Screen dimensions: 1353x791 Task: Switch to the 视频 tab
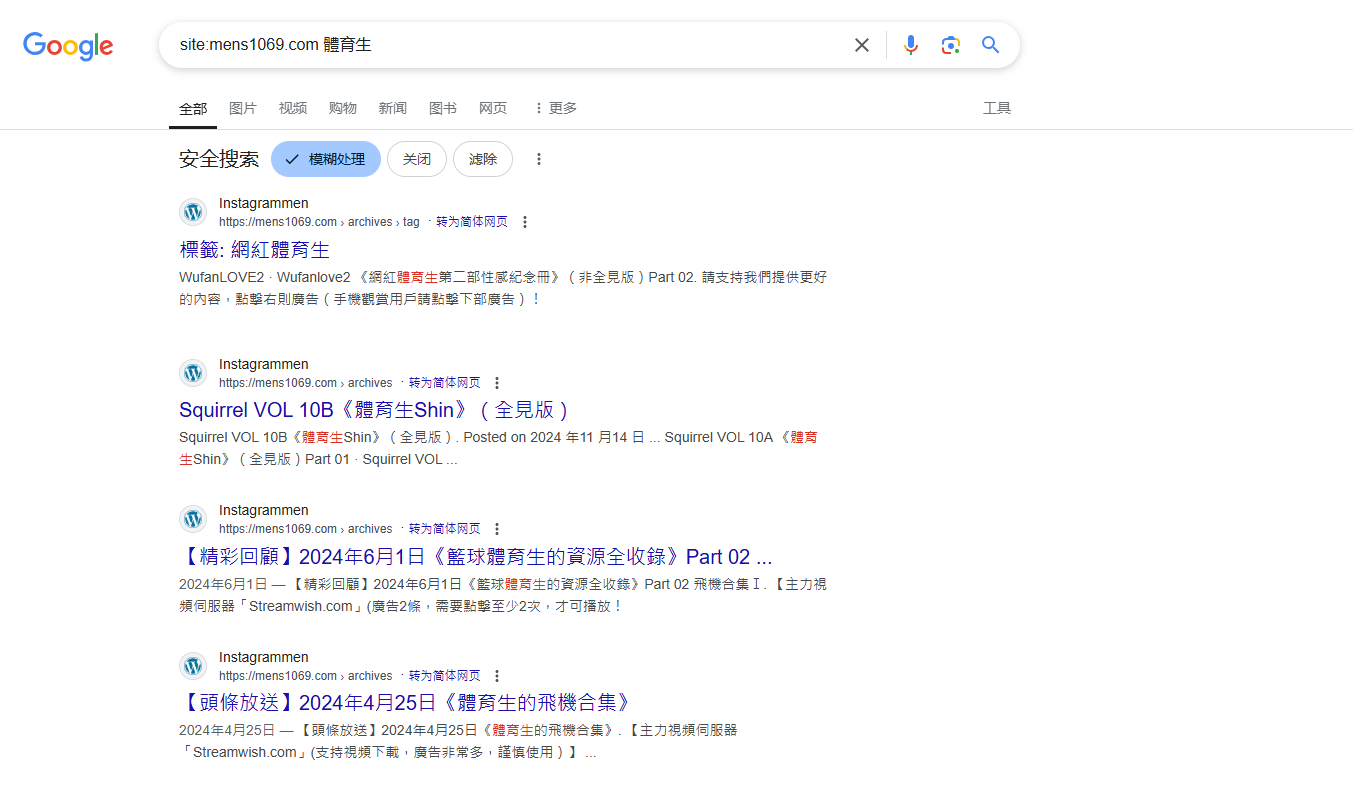293,108
